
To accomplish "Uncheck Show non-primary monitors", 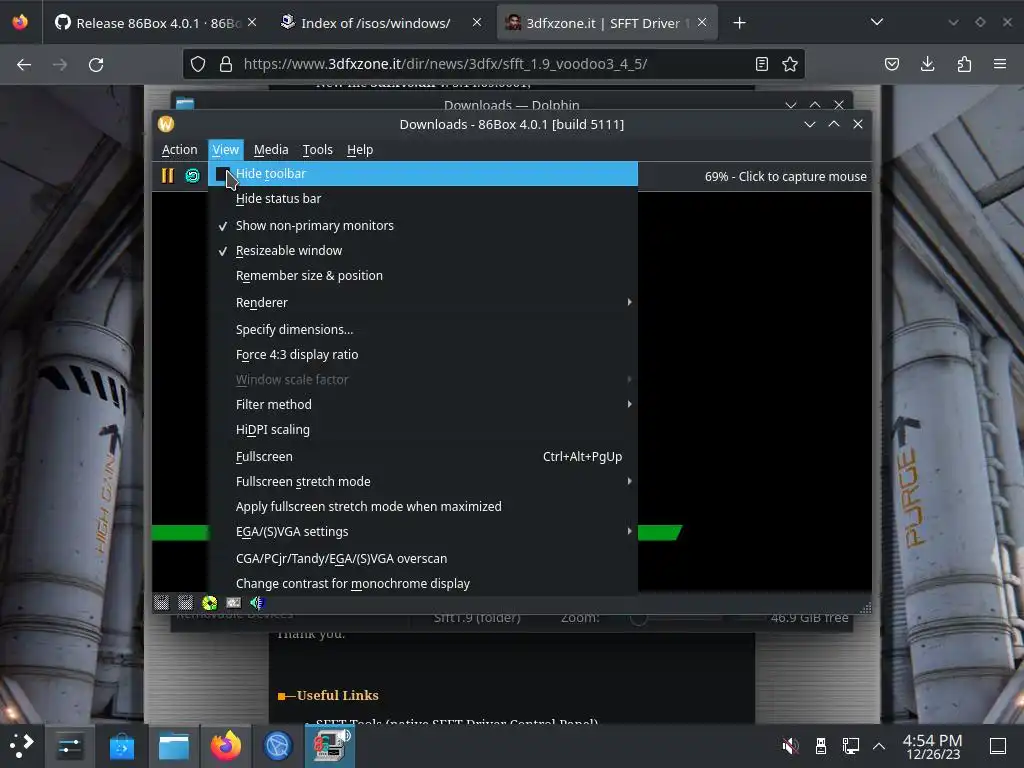I will pyautogui.click(x=423, y=225).
